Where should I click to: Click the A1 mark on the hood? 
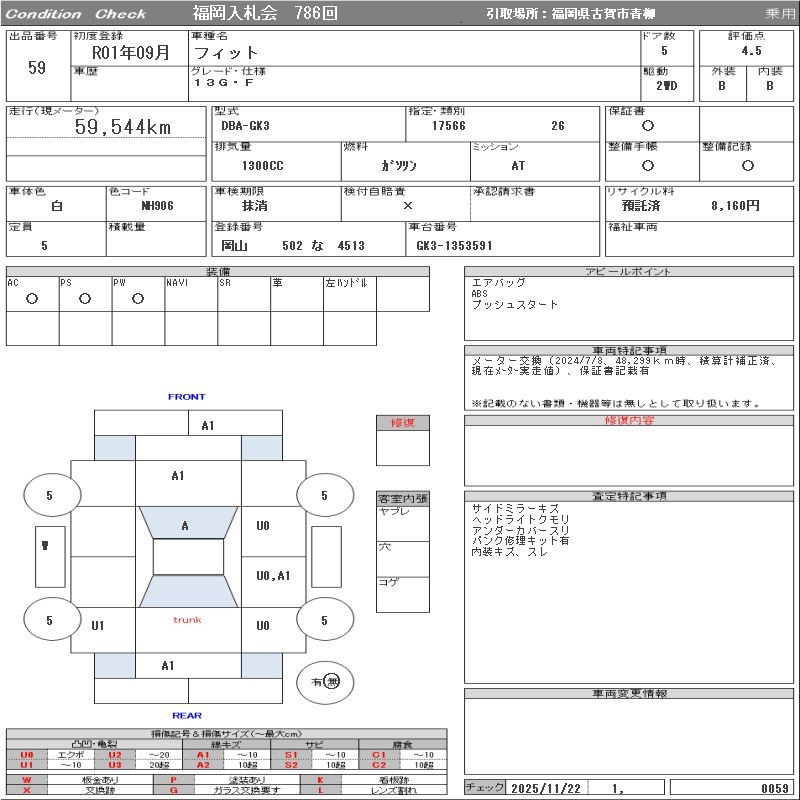click(x=178, y=476)
